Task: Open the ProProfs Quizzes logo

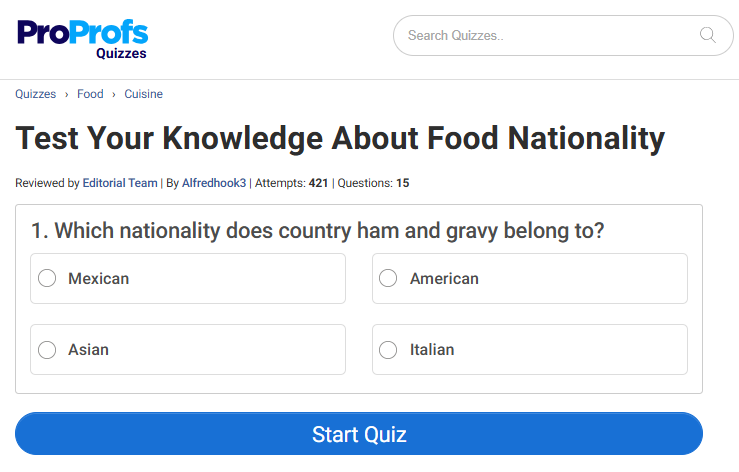Action: point(82,38)
